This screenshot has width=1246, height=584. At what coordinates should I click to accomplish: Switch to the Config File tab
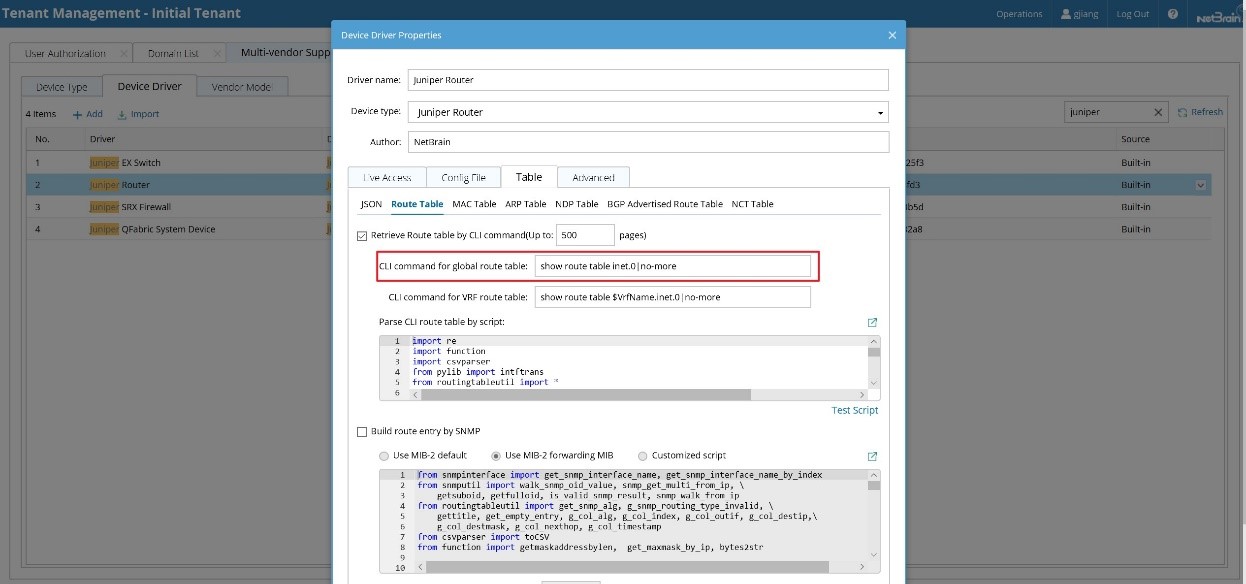pyautogui.click(x=463, y=177)
